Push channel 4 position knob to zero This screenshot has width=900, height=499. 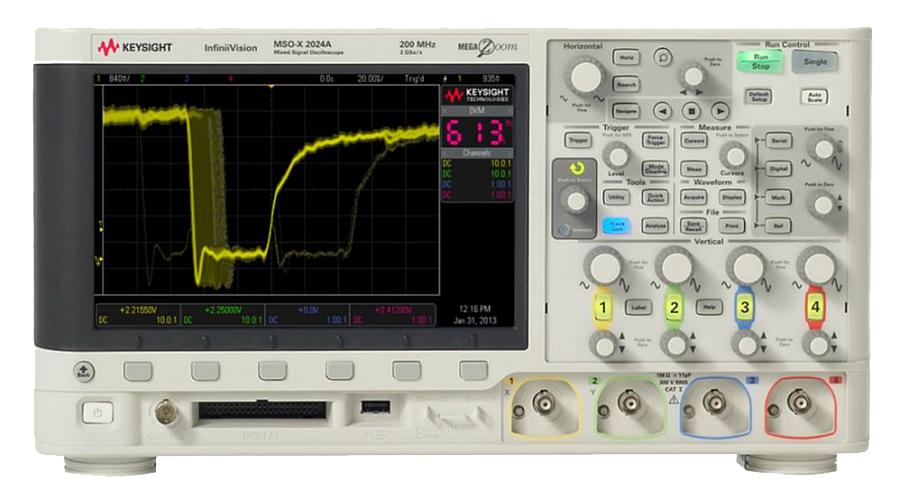[x=817, y=346]
